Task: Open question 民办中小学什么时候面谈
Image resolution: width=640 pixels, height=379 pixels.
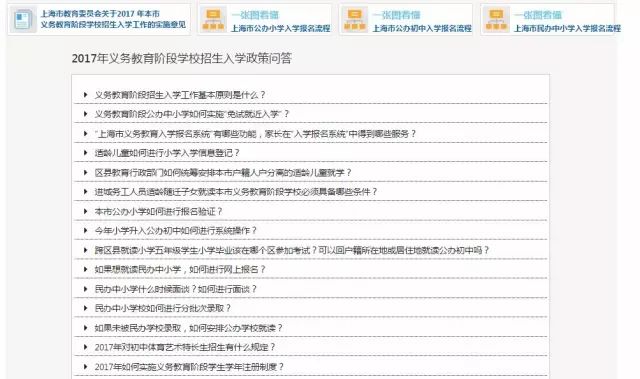Action: click(x=176, y=289)
